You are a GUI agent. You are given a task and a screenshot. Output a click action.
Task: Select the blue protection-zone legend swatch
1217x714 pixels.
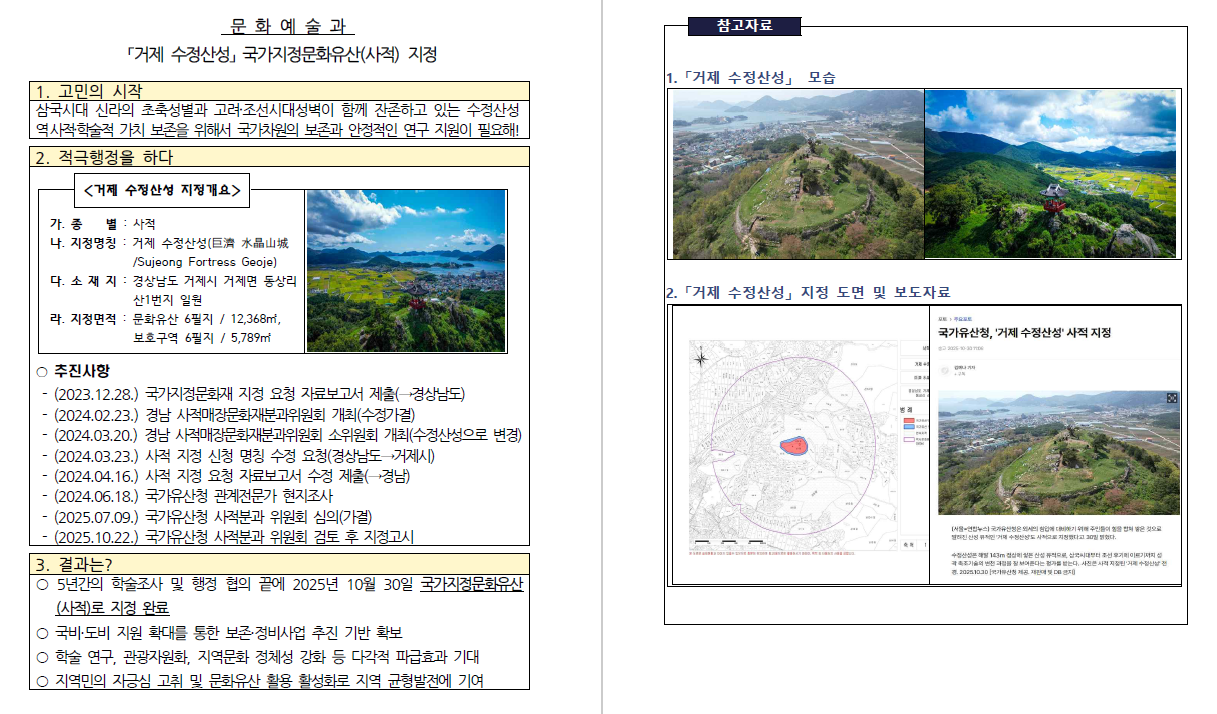click(908, 427)
